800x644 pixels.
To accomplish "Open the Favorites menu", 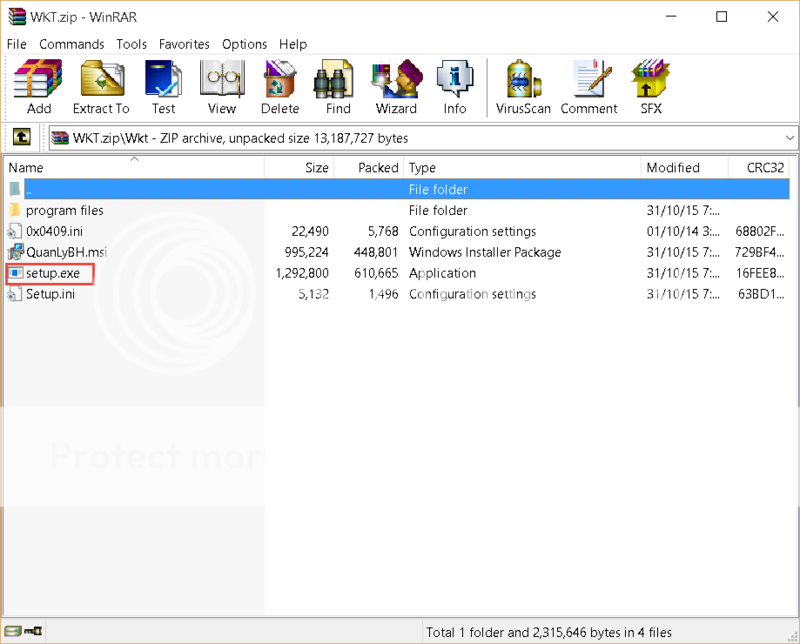I will point(184,44).
